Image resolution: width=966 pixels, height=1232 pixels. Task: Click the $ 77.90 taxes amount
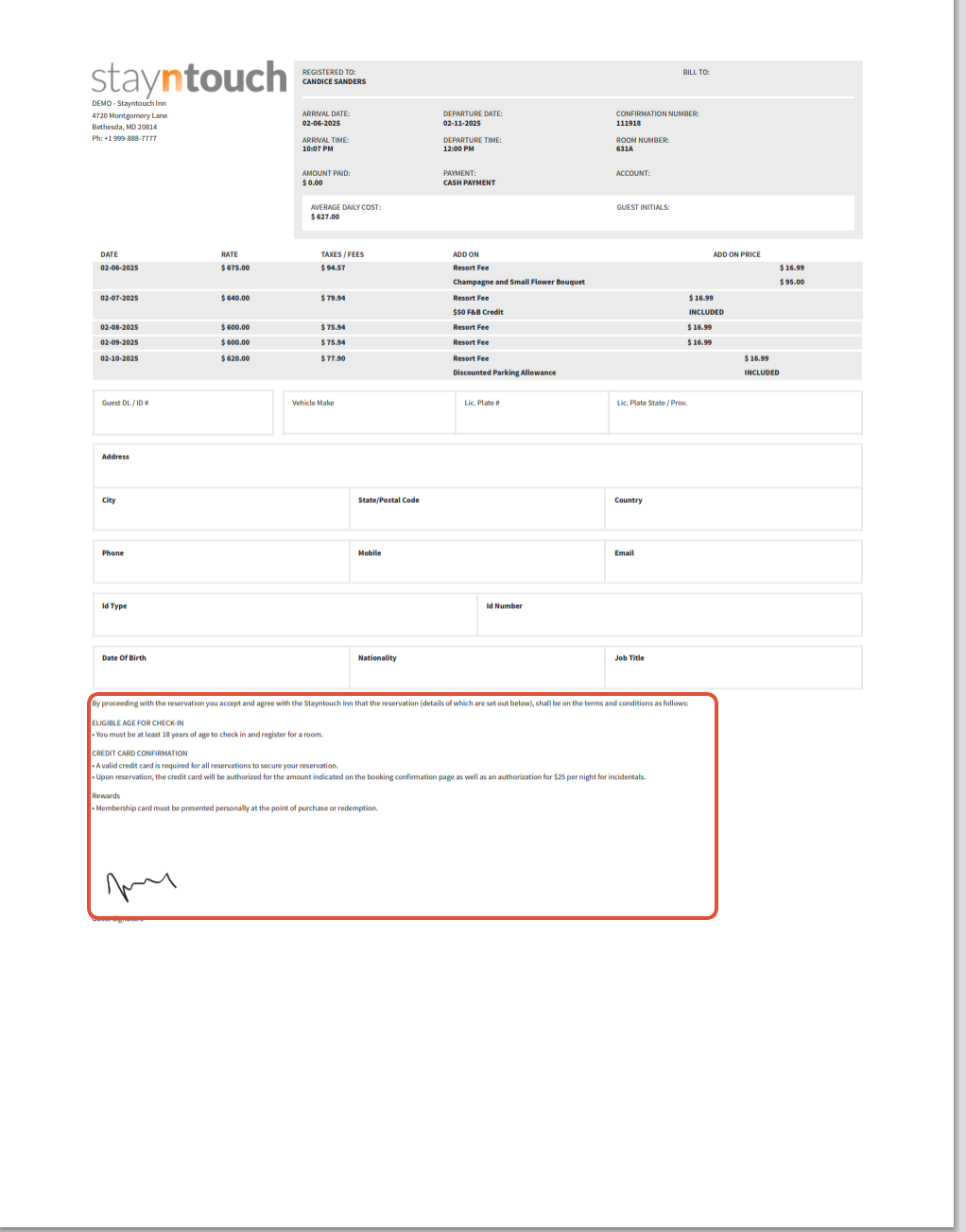point(334,358)
